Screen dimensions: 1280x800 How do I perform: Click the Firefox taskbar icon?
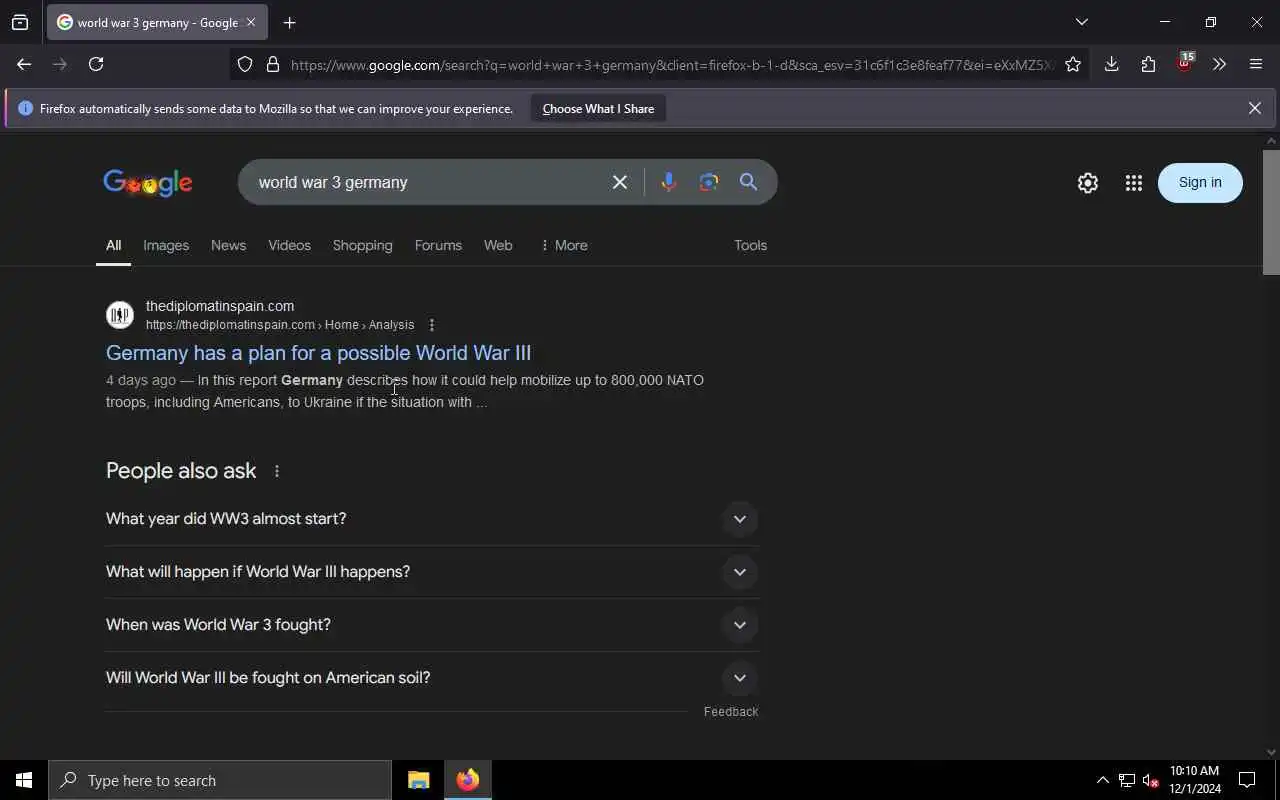pyautogui.click(x=468, y=780)
